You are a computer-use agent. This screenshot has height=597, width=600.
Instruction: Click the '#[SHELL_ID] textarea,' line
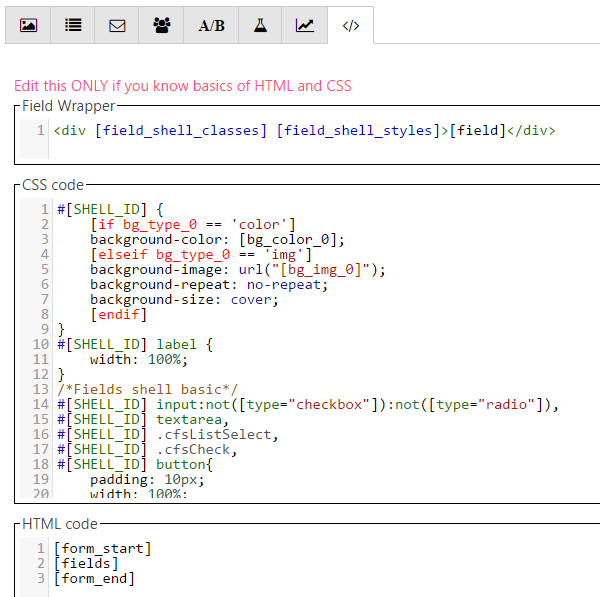pyautogui.click(x=143, y=419)
